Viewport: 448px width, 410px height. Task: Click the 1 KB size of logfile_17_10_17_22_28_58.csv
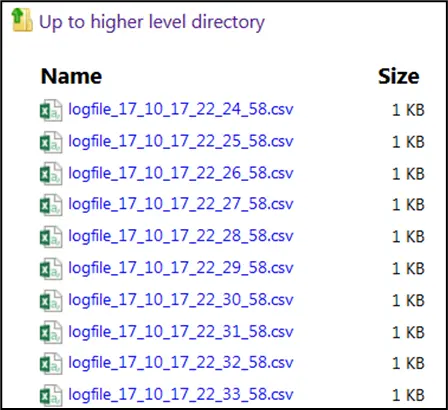(408, 237)
